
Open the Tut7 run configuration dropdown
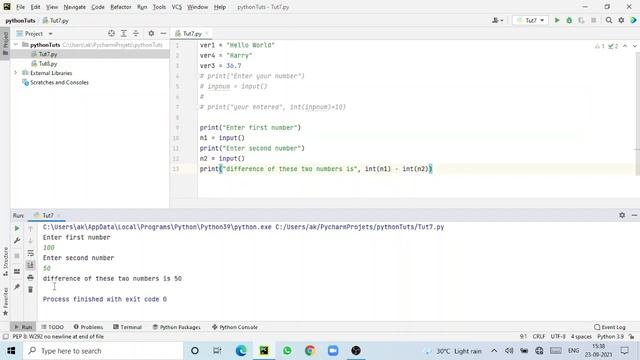(530, 20)
